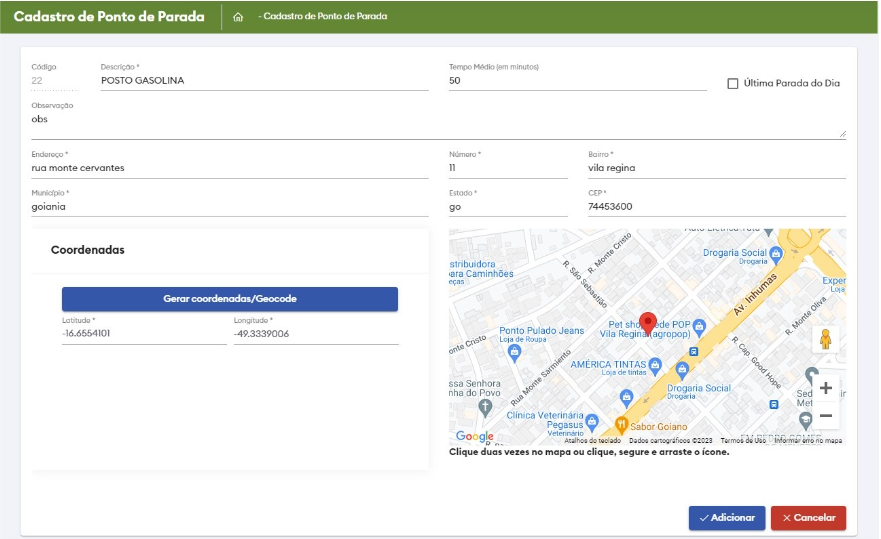Click the Endereço input field
This screenshot has height=539, width=881.
(230, 168)
